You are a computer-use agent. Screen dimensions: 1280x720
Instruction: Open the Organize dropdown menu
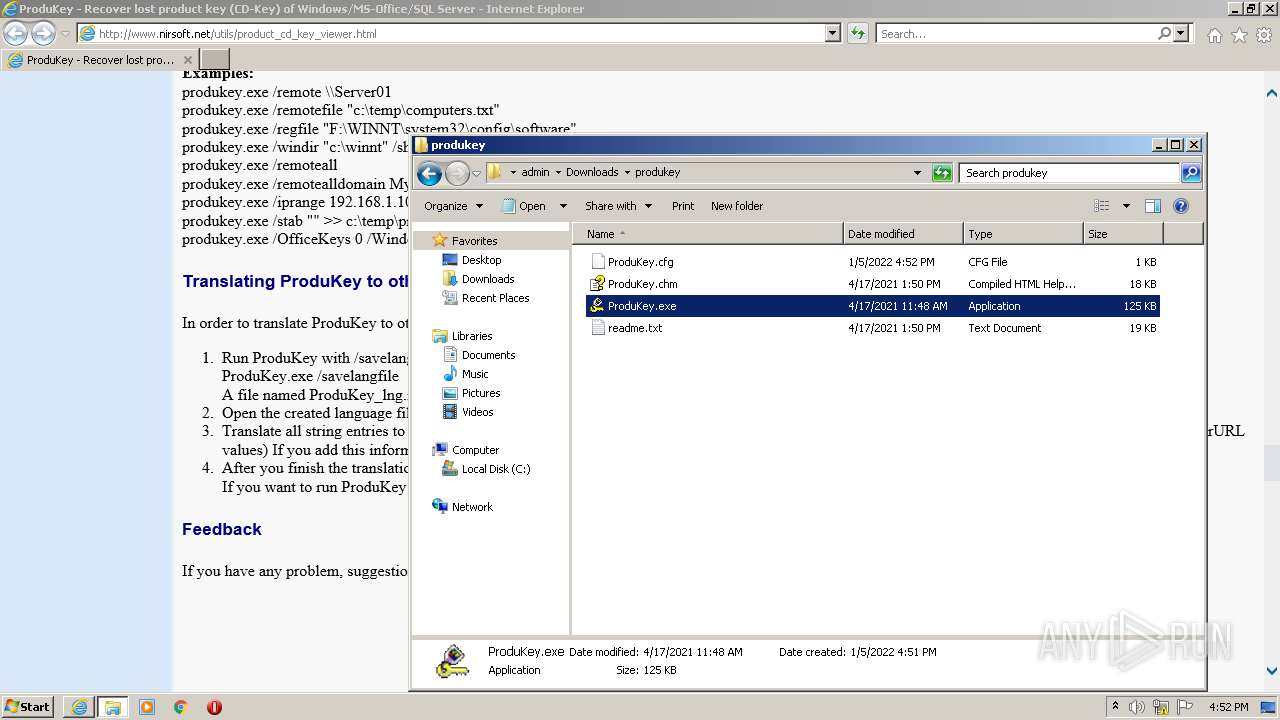tap(453, 206)
